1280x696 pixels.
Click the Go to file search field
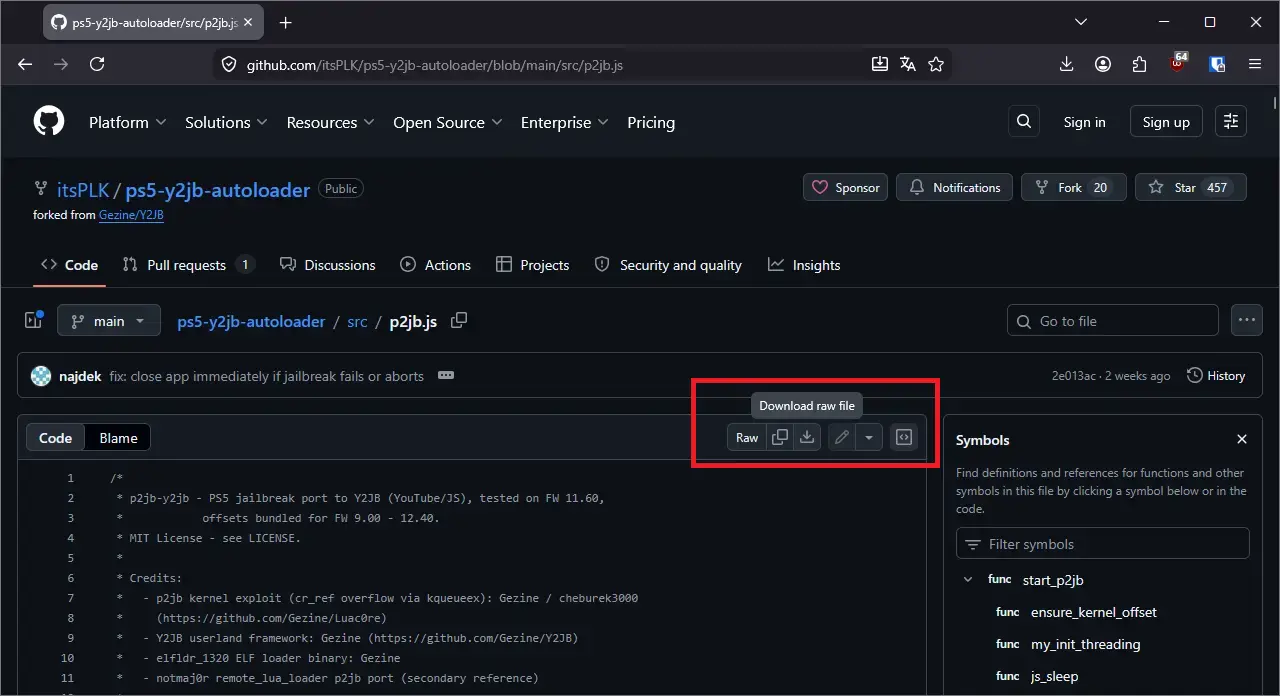pyautogui.click(x=1113, y=321)
